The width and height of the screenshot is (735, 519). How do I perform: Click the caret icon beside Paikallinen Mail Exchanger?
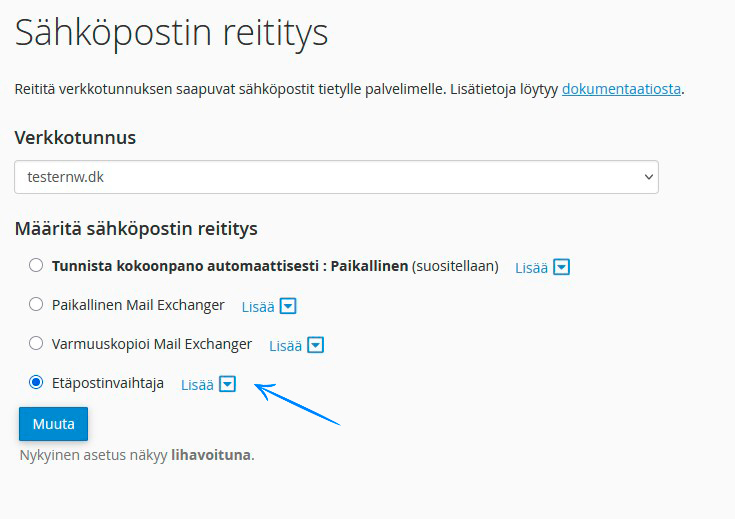(288, 306)
